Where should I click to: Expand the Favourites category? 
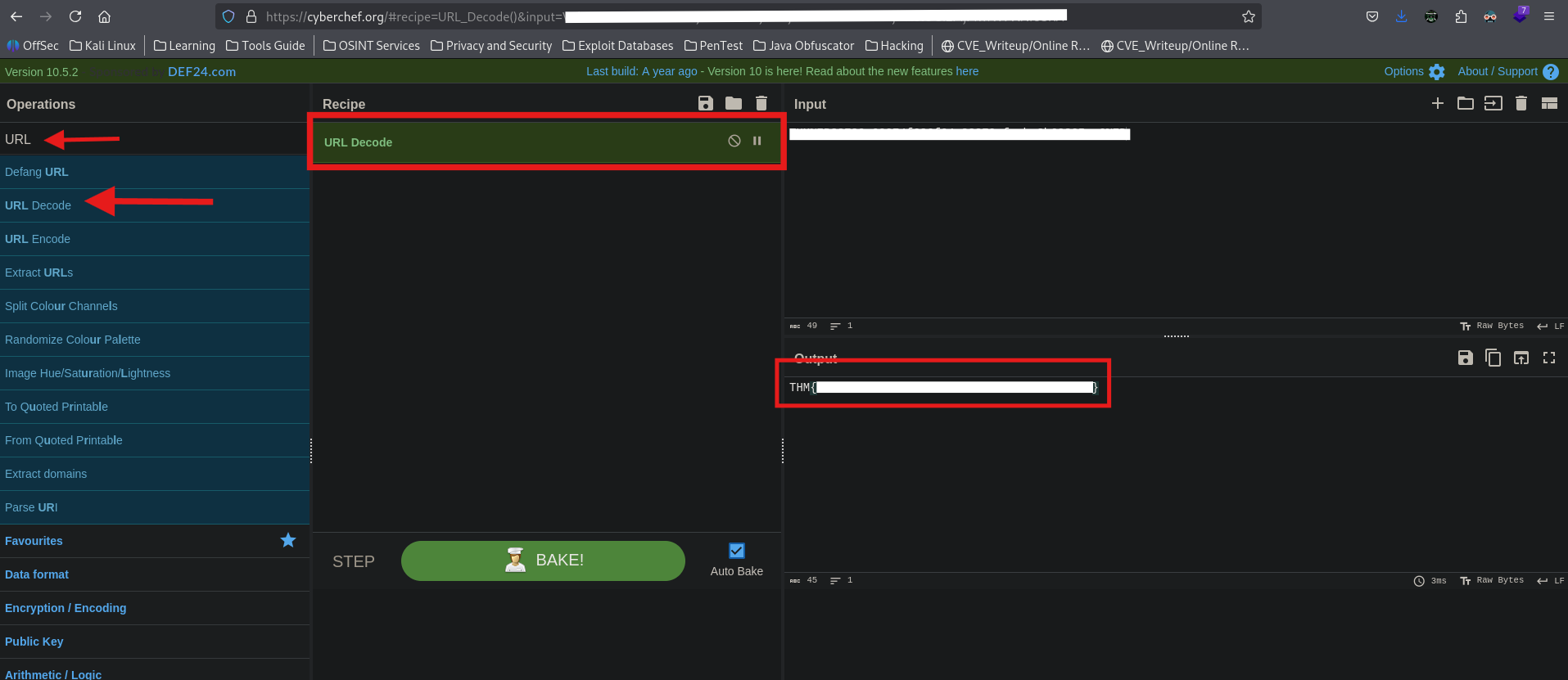click(x=155, y=541)
